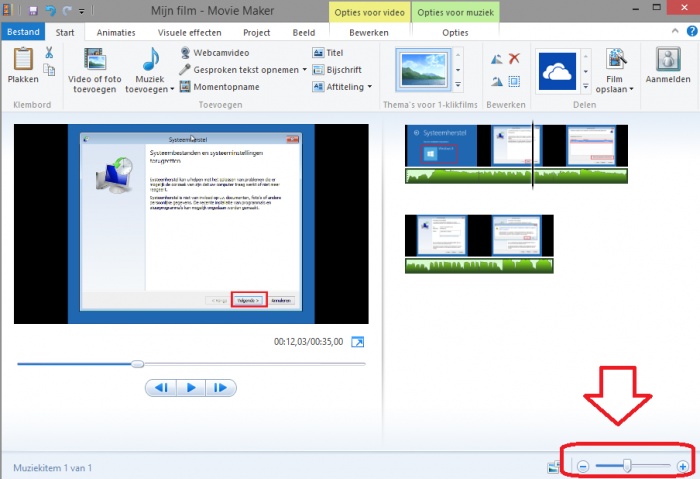The image size is (700, 479).
Task: Select the landscape AutoMovie theme thumbnail
Action: [x=423, y=70]
